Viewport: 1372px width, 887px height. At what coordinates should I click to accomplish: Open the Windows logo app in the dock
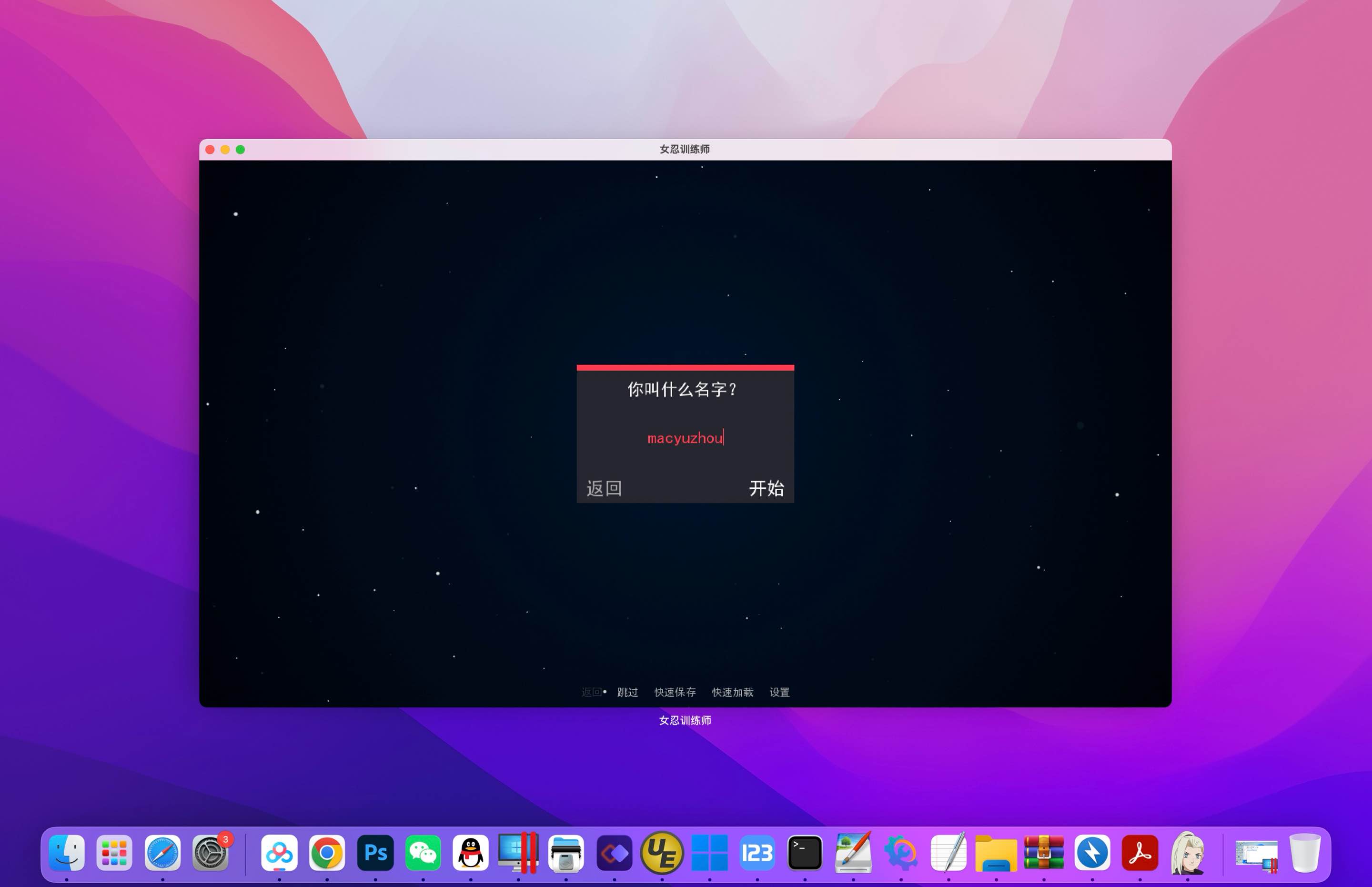click(x=710, y=852)
